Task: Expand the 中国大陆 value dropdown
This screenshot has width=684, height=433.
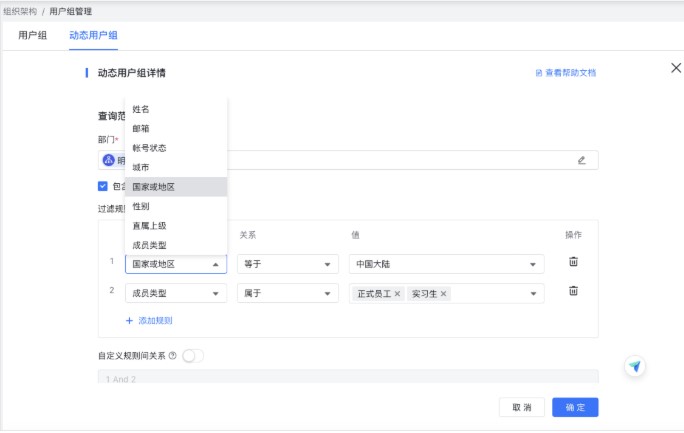Action: [447, 264]
